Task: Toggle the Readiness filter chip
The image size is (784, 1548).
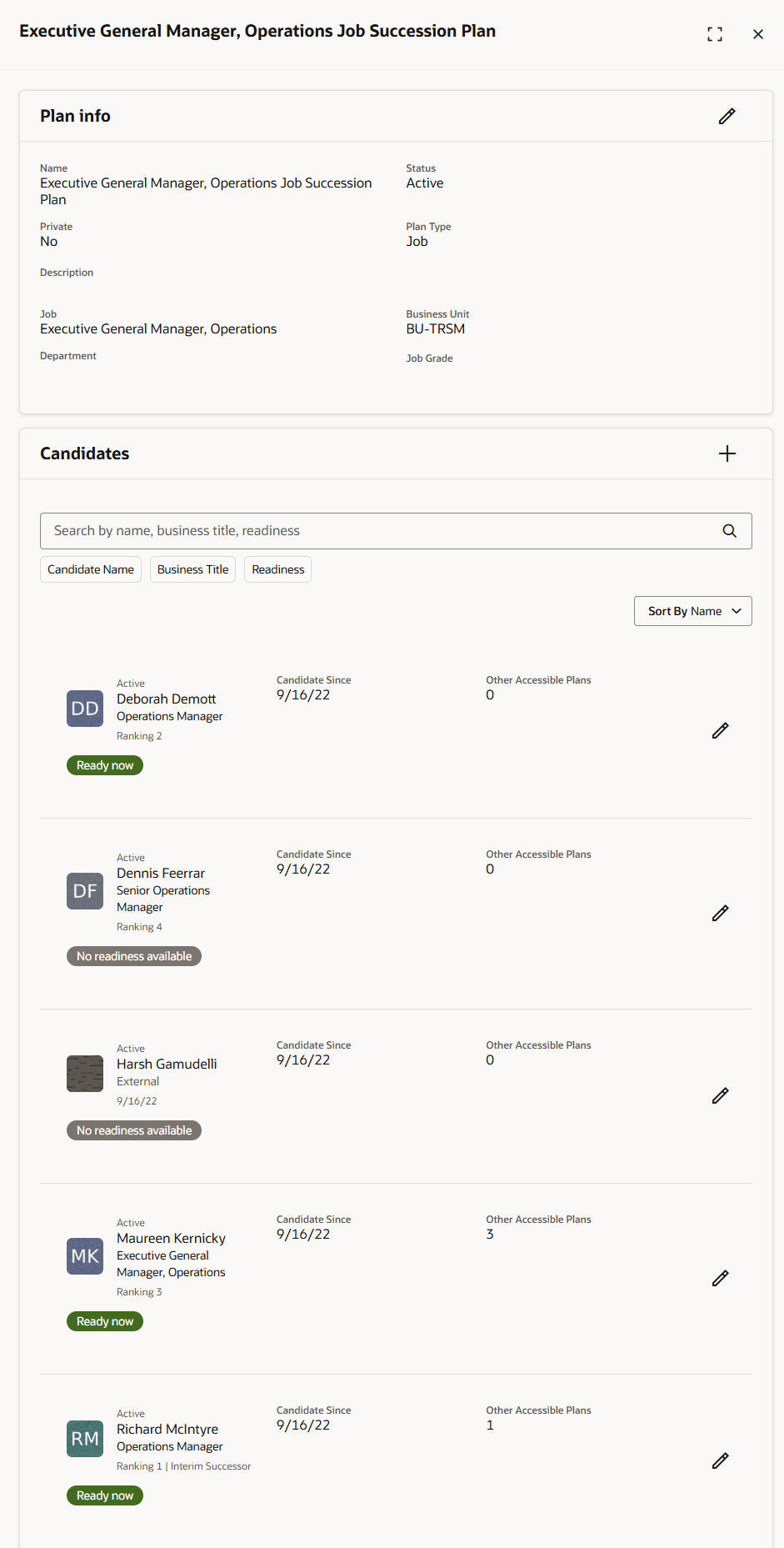Action: (x=277, y=569)
